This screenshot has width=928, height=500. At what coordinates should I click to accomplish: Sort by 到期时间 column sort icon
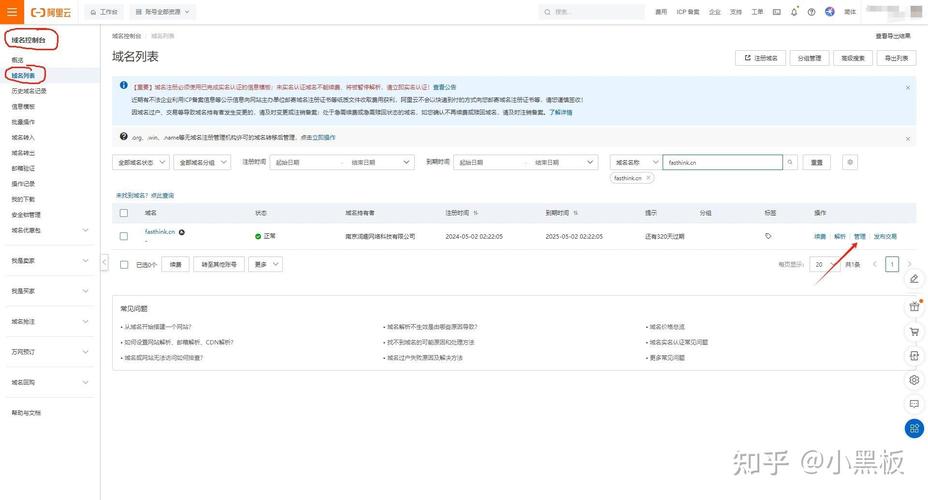point(575,213)
